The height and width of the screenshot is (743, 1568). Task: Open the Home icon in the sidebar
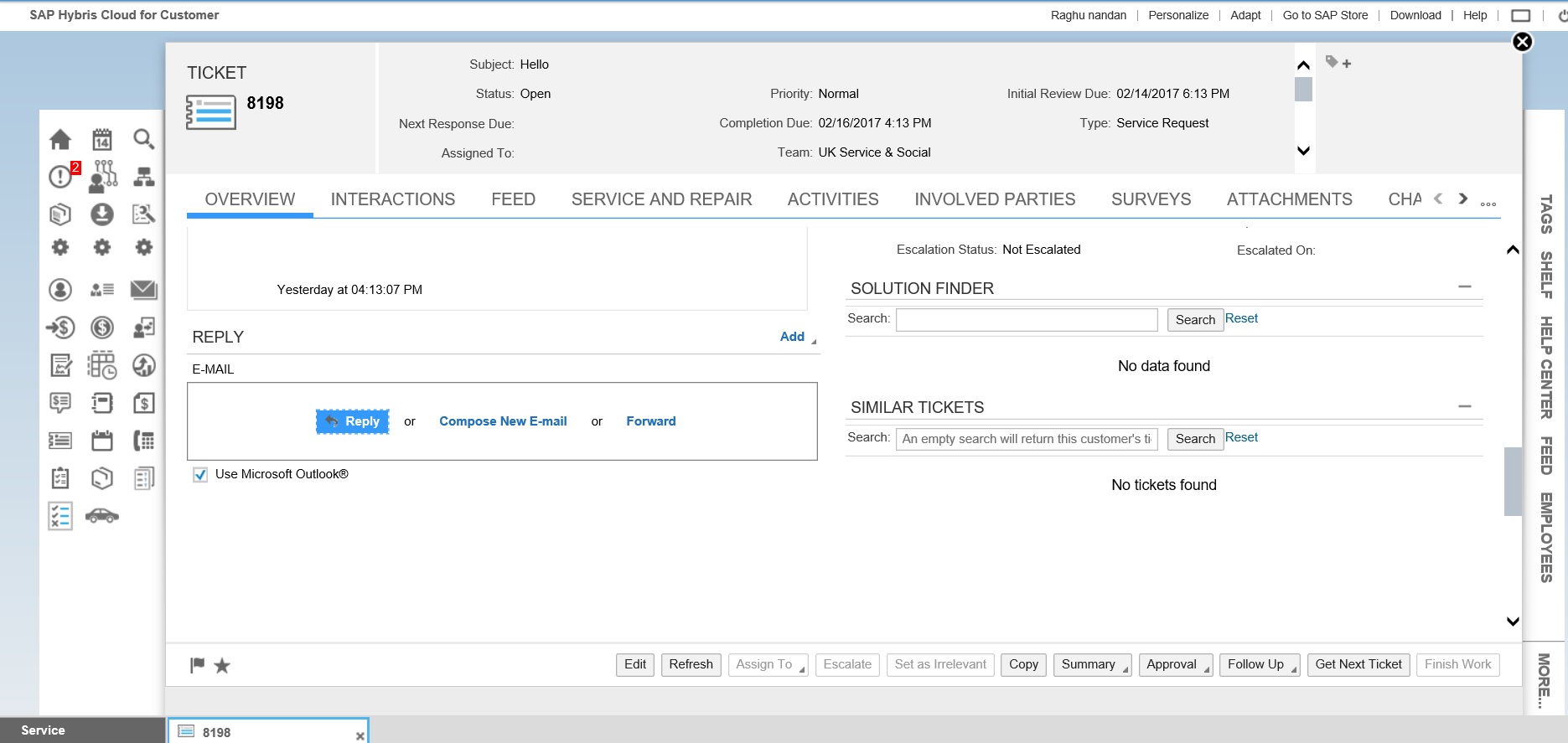[x=60, y=139]
